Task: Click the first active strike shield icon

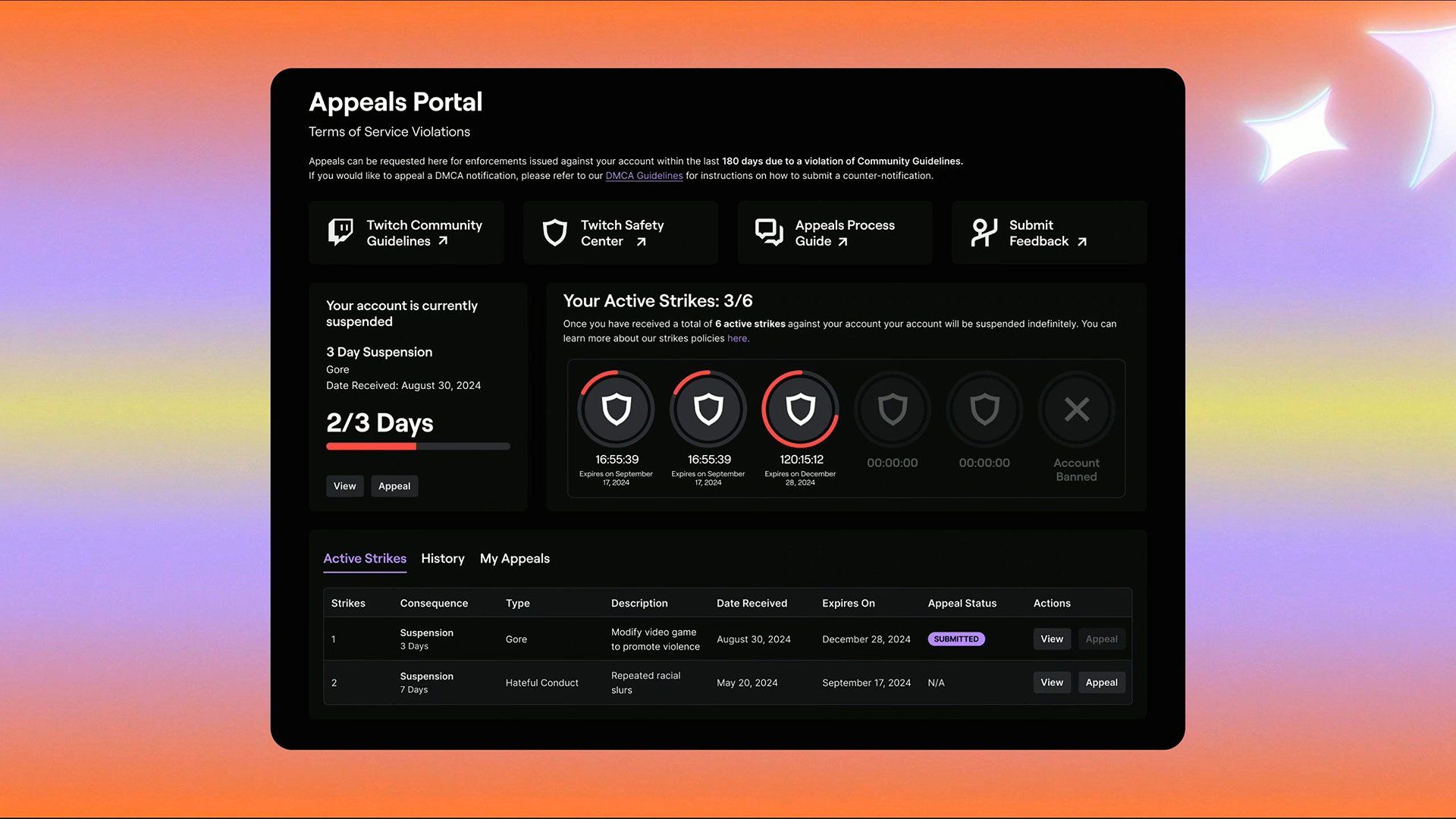Action: [x=616, y=409]
